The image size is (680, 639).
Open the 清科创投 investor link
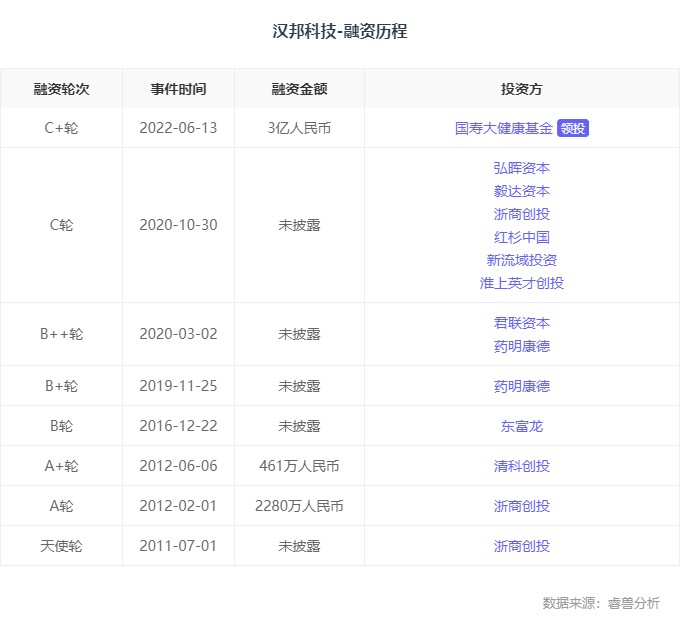521,466
